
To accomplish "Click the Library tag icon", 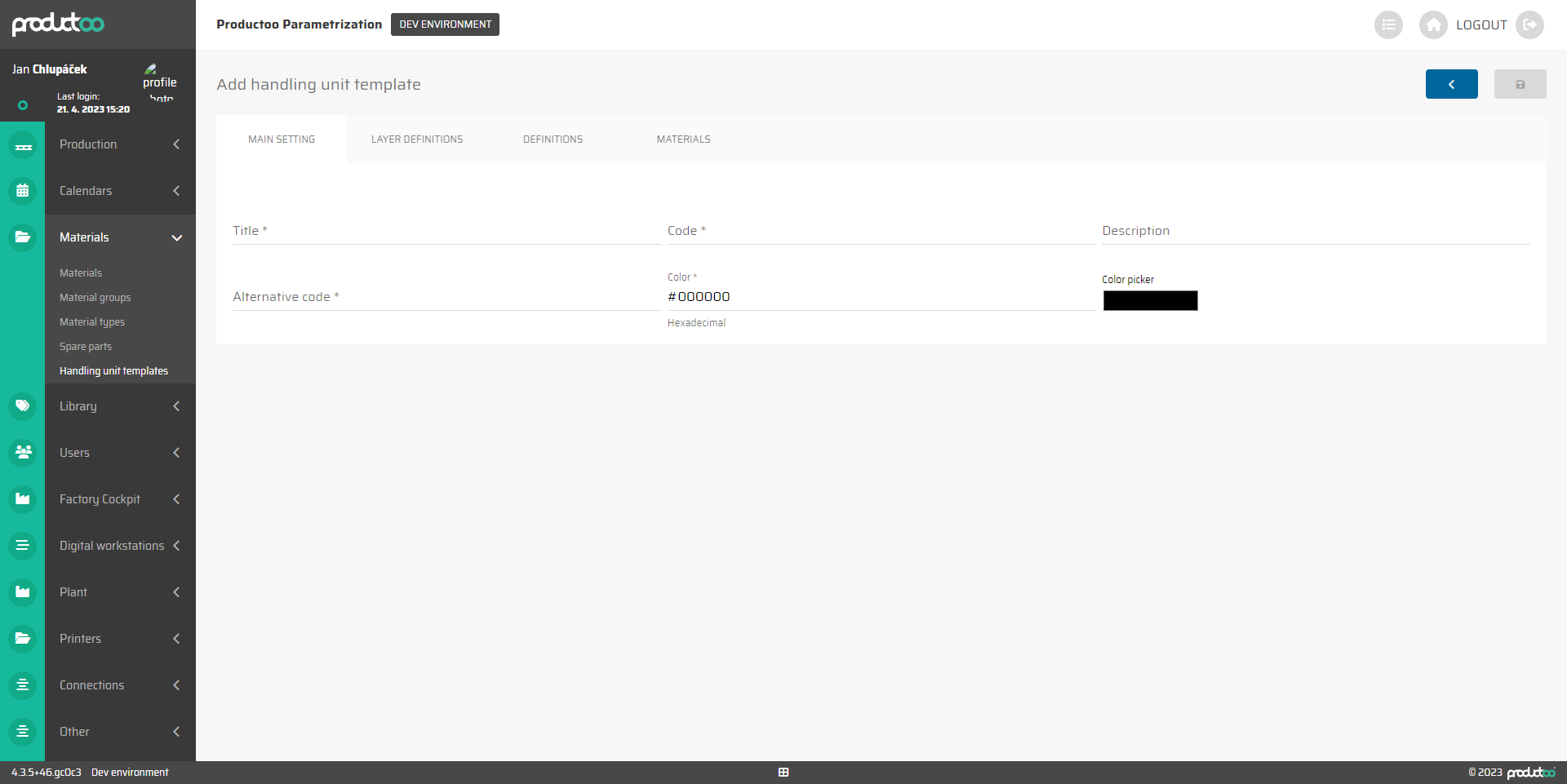I will pos(23,405).
